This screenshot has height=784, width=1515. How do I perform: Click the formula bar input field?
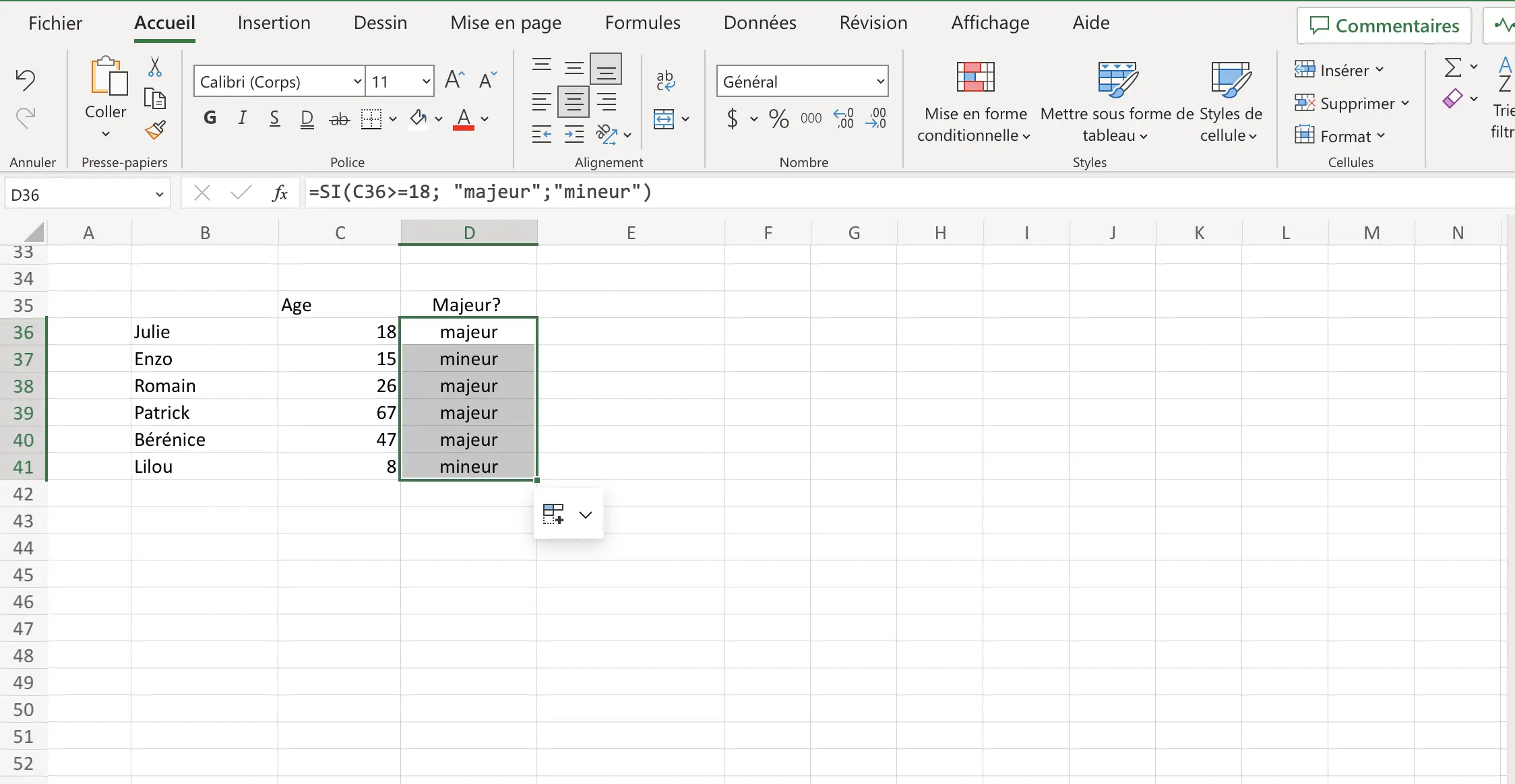point(900,192)
